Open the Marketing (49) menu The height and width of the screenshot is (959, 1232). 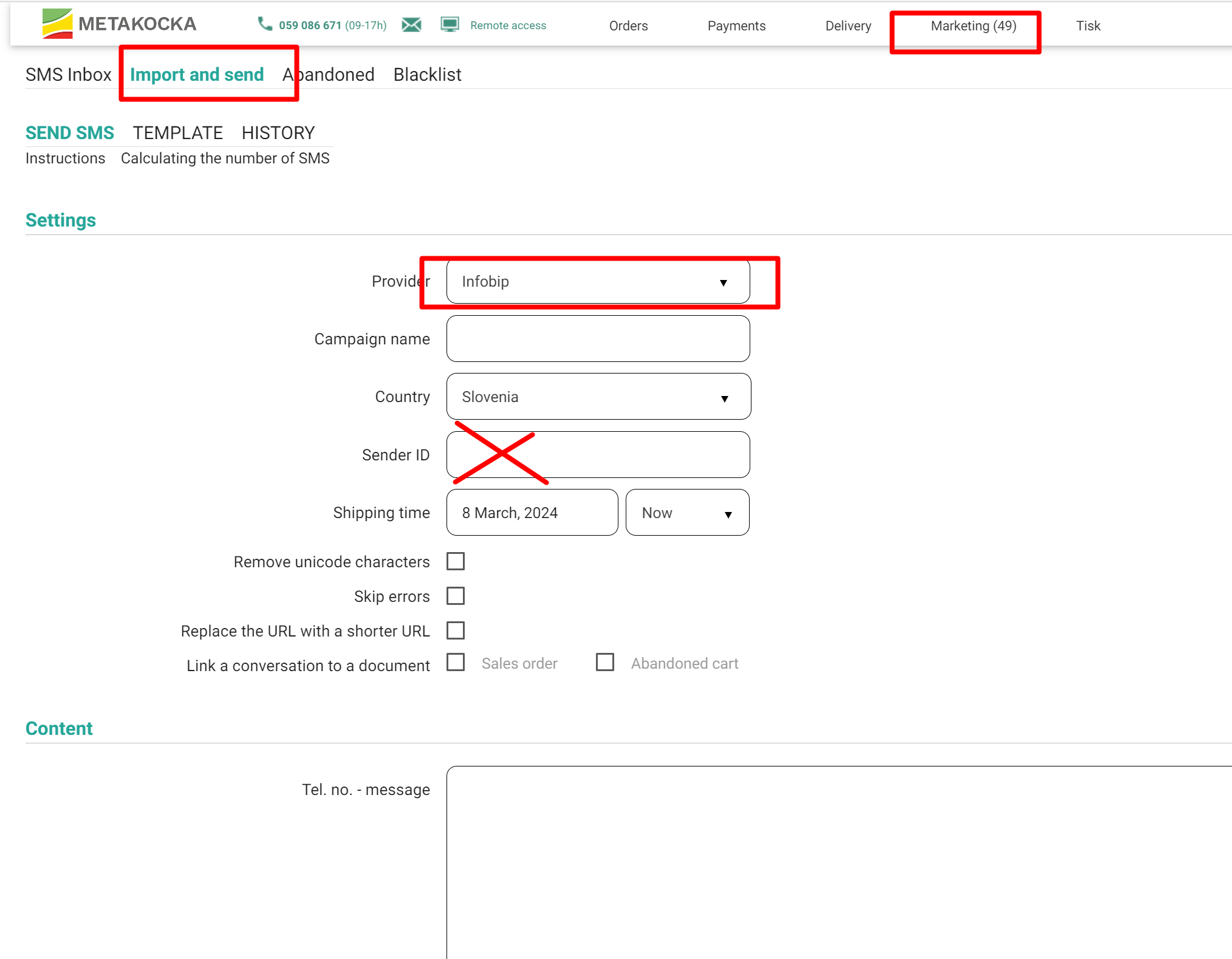tap(973, 26)
